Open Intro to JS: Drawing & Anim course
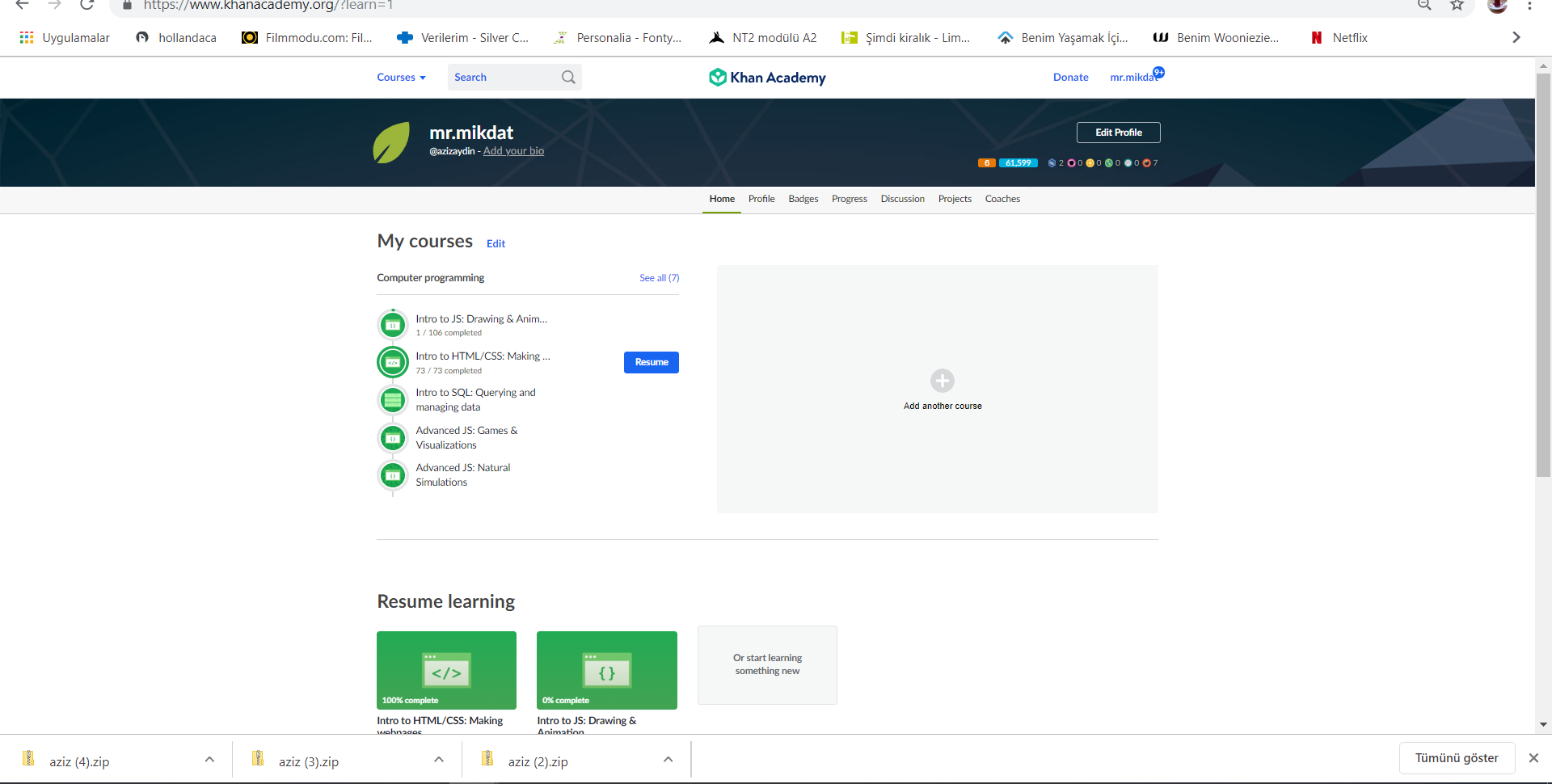This screenshot has height=784, width=1552. (x=482, y=319)
